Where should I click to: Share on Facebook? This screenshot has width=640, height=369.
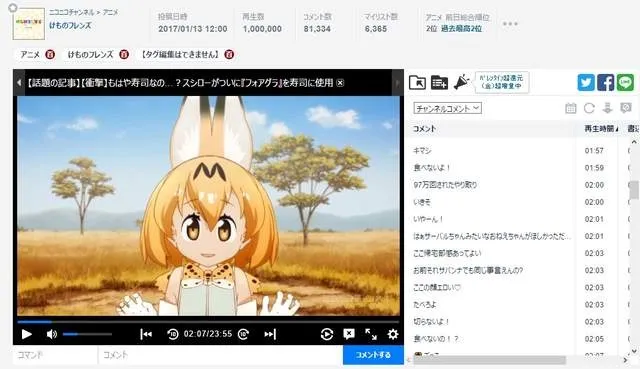click(x=606, y=82)
